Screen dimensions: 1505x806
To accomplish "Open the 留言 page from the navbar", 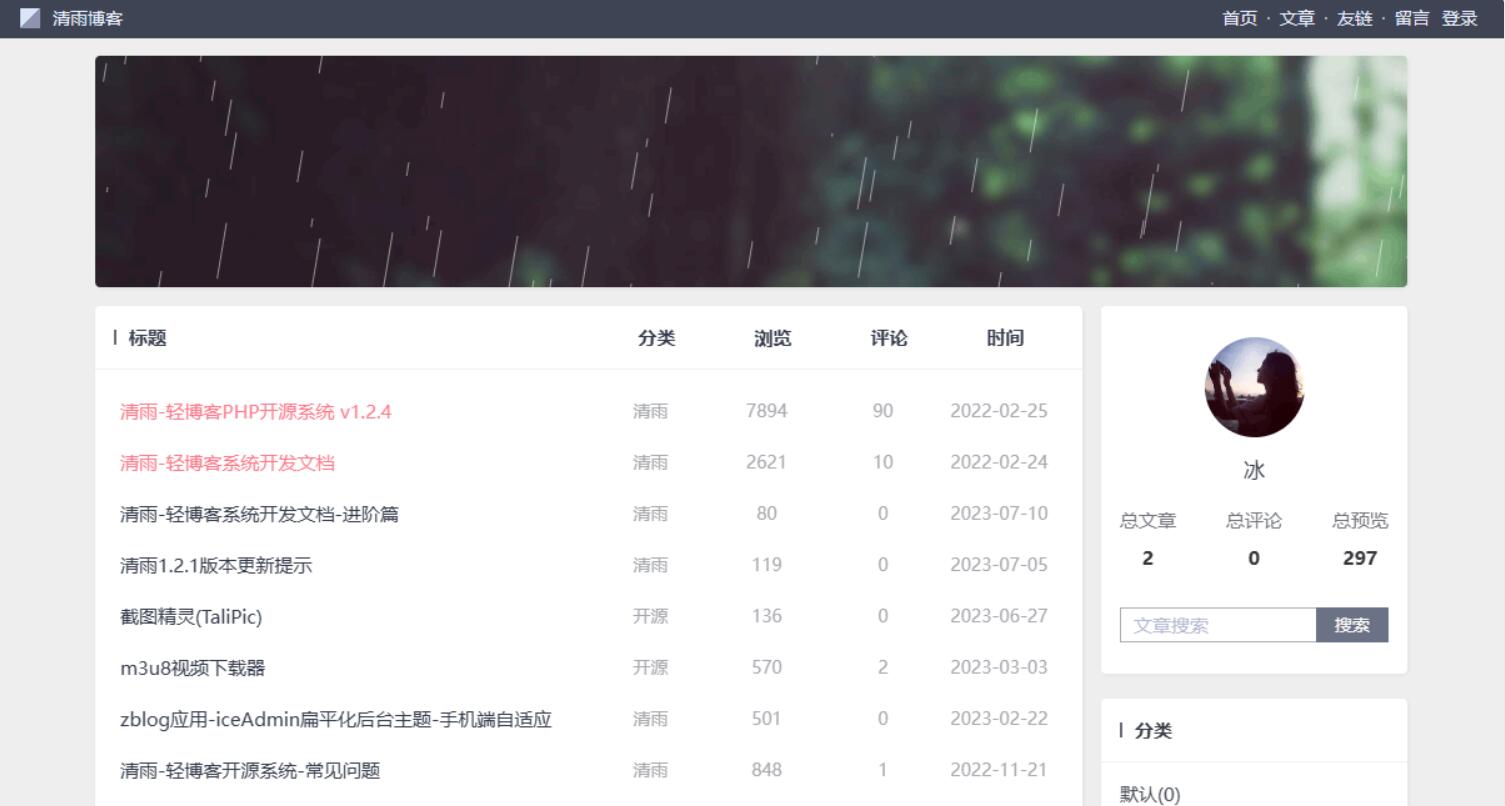I will tap(1411, 18).
